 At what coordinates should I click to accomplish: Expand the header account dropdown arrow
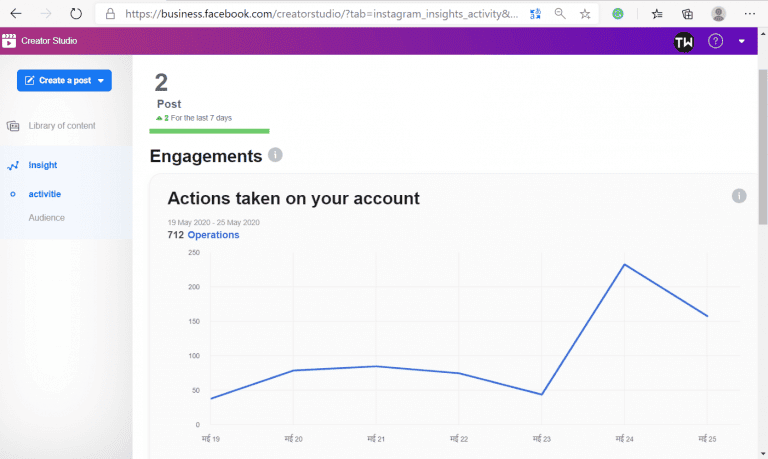point(741,42)
